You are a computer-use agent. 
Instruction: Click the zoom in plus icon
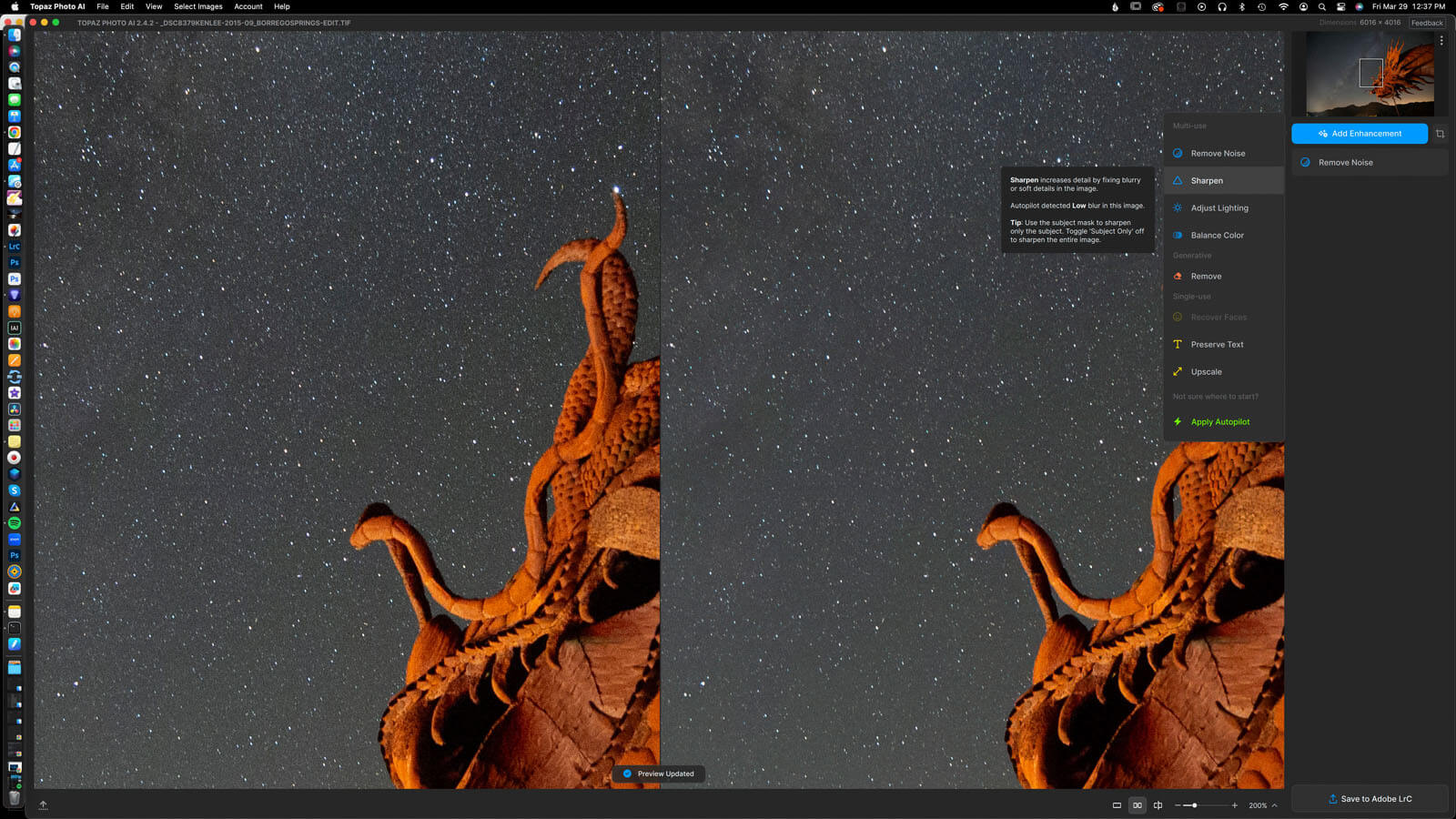tap(1235, 805)
